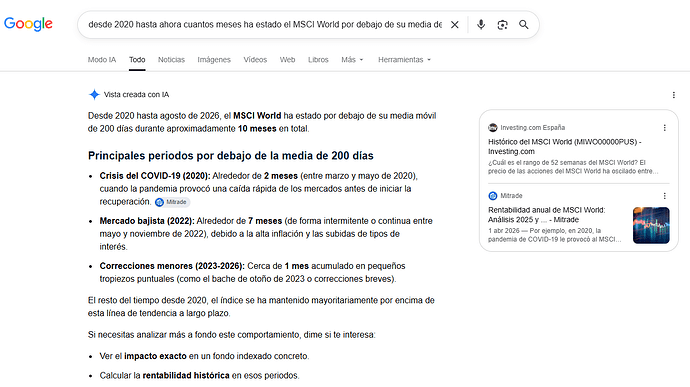This screenshot has height=387, width=690.
Task: Click the Mitrade citation chip
Action: [x=172, y=202]
